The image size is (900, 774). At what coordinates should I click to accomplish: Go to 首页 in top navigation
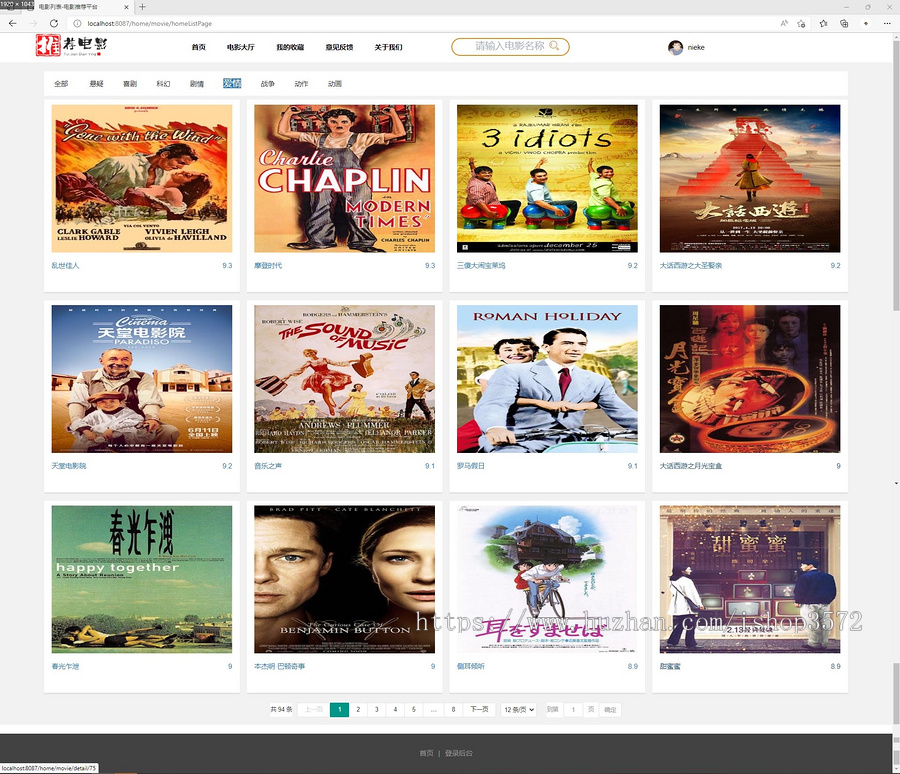tap(199, 47)
